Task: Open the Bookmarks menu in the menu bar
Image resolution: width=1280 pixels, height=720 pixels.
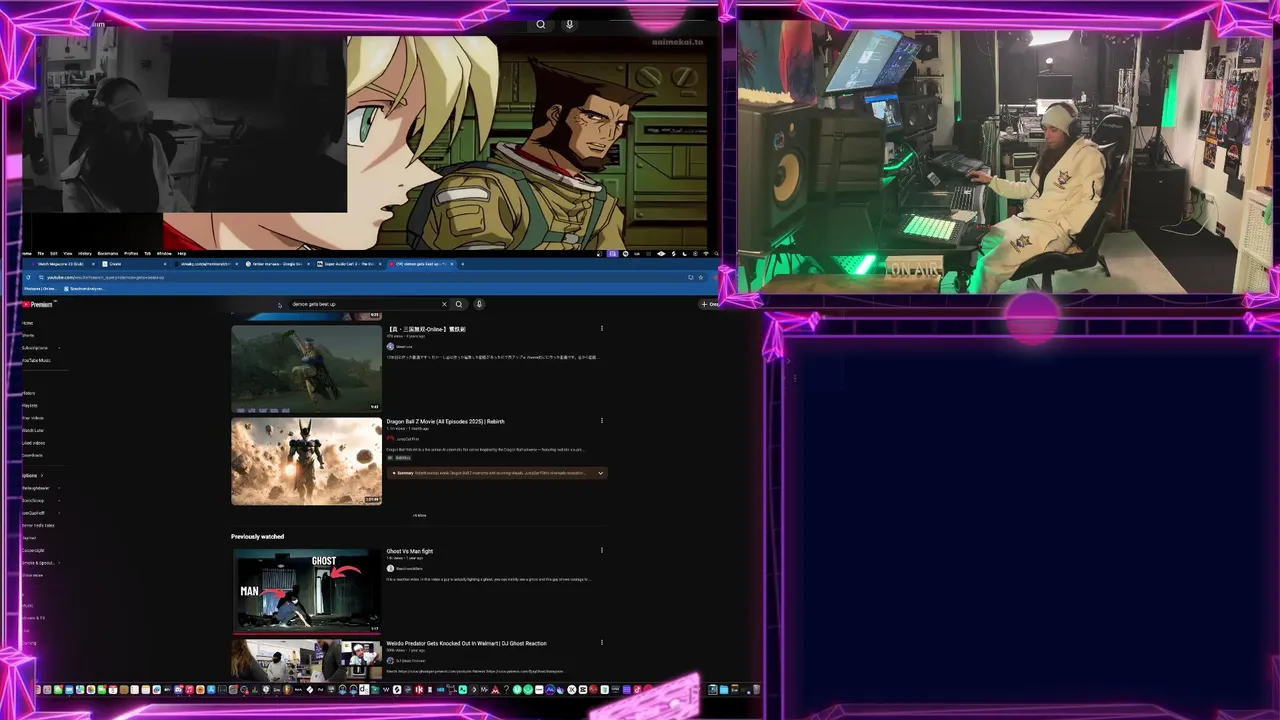Action: 107,253
